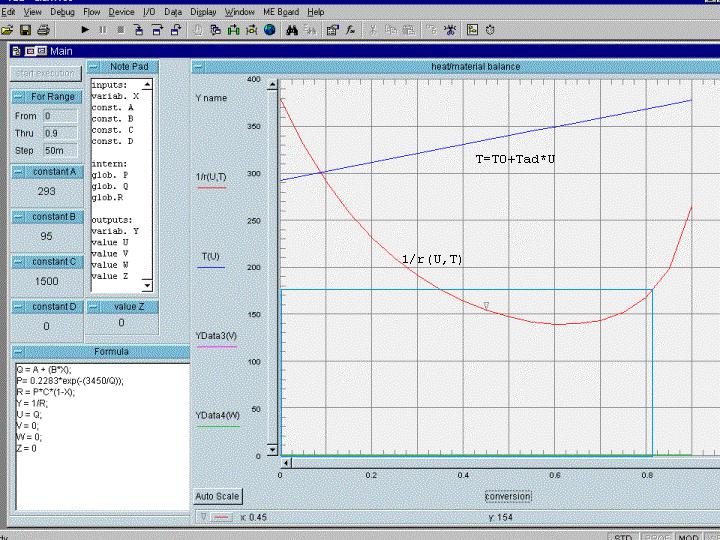This screenshot has width=720, height=540.
Task: Click the red 1/r(U,T) trace color line
Action: pyautogui.click(x=210, y=187)
